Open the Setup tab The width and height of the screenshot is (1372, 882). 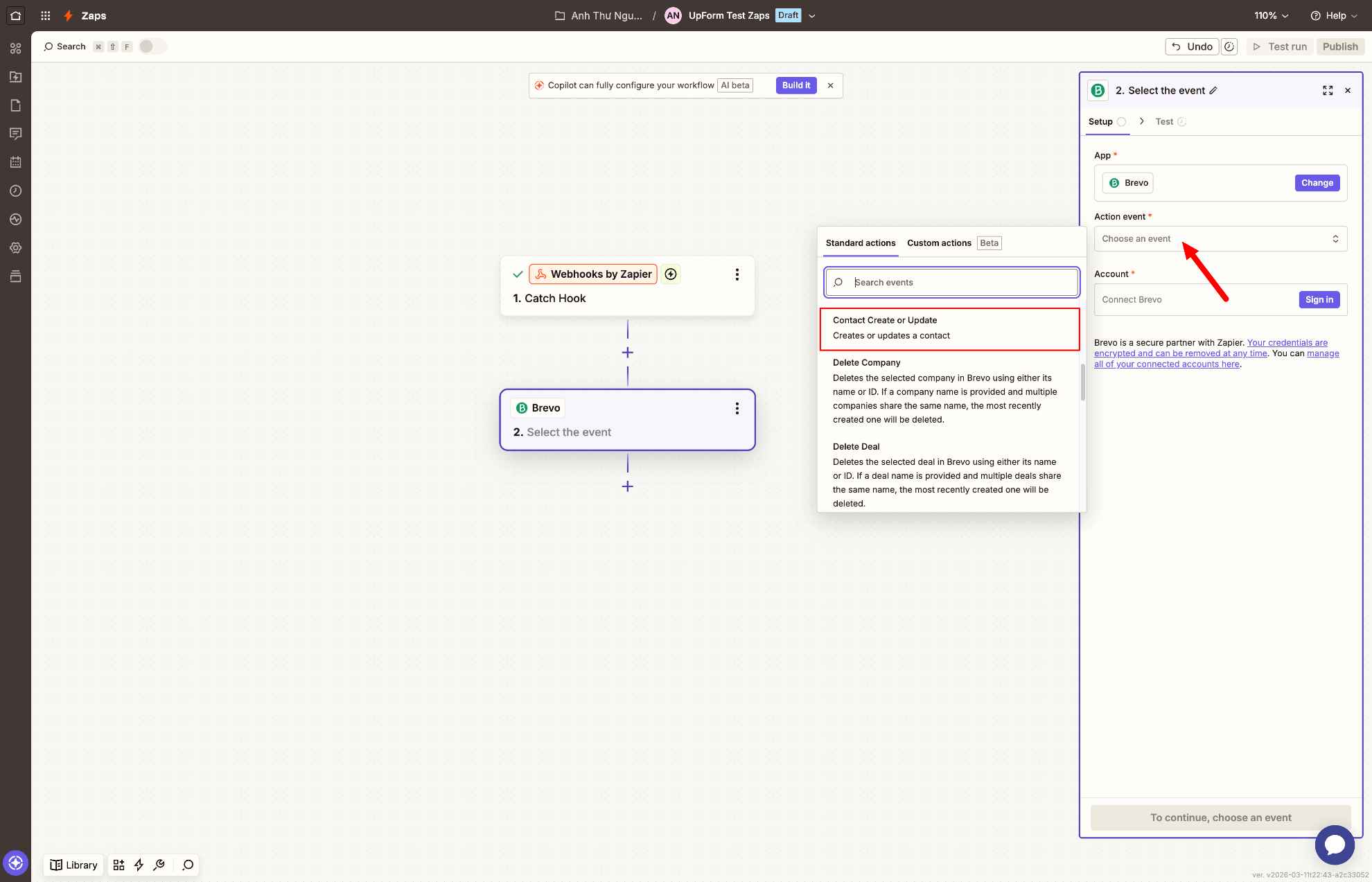point(1107,122)
